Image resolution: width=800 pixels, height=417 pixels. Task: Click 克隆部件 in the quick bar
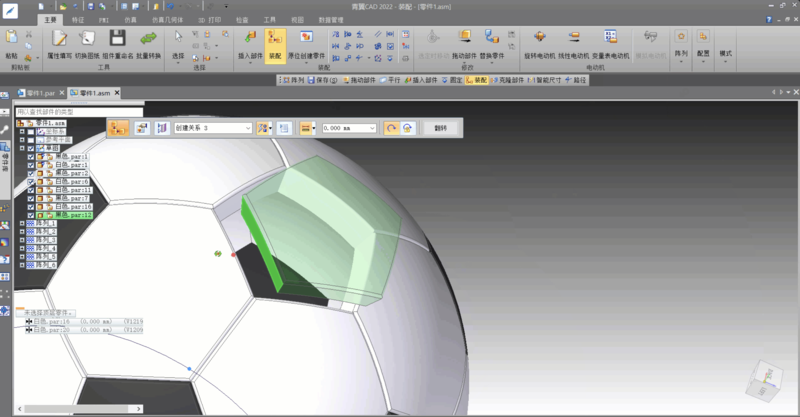[504, 79]
